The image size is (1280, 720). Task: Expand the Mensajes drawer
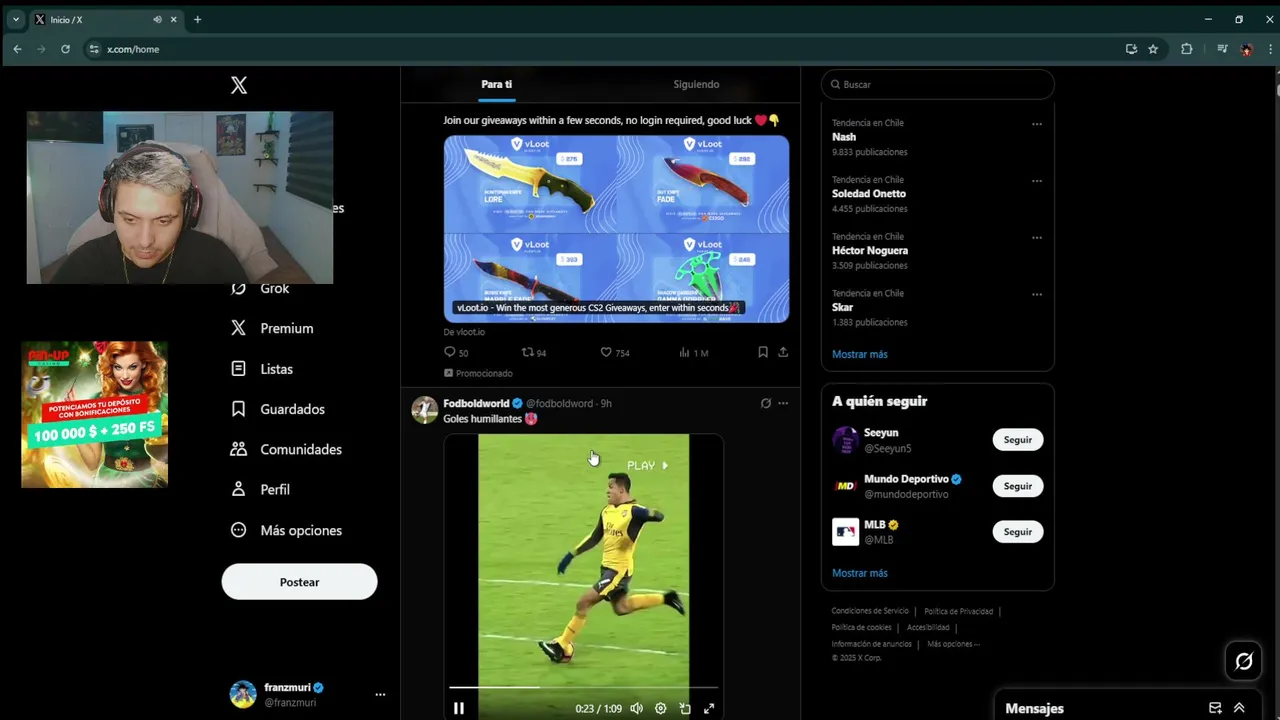pyautogui.click(x=1239, y=708)
